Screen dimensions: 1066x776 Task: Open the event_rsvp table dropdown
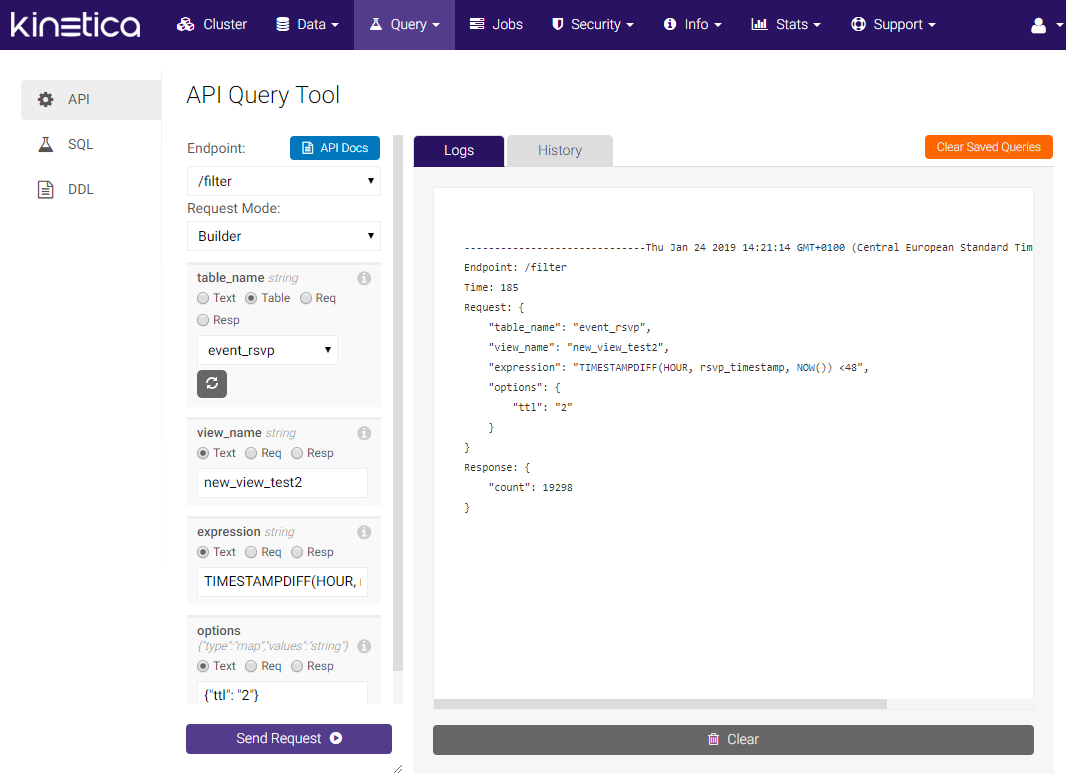pos(267,351)
